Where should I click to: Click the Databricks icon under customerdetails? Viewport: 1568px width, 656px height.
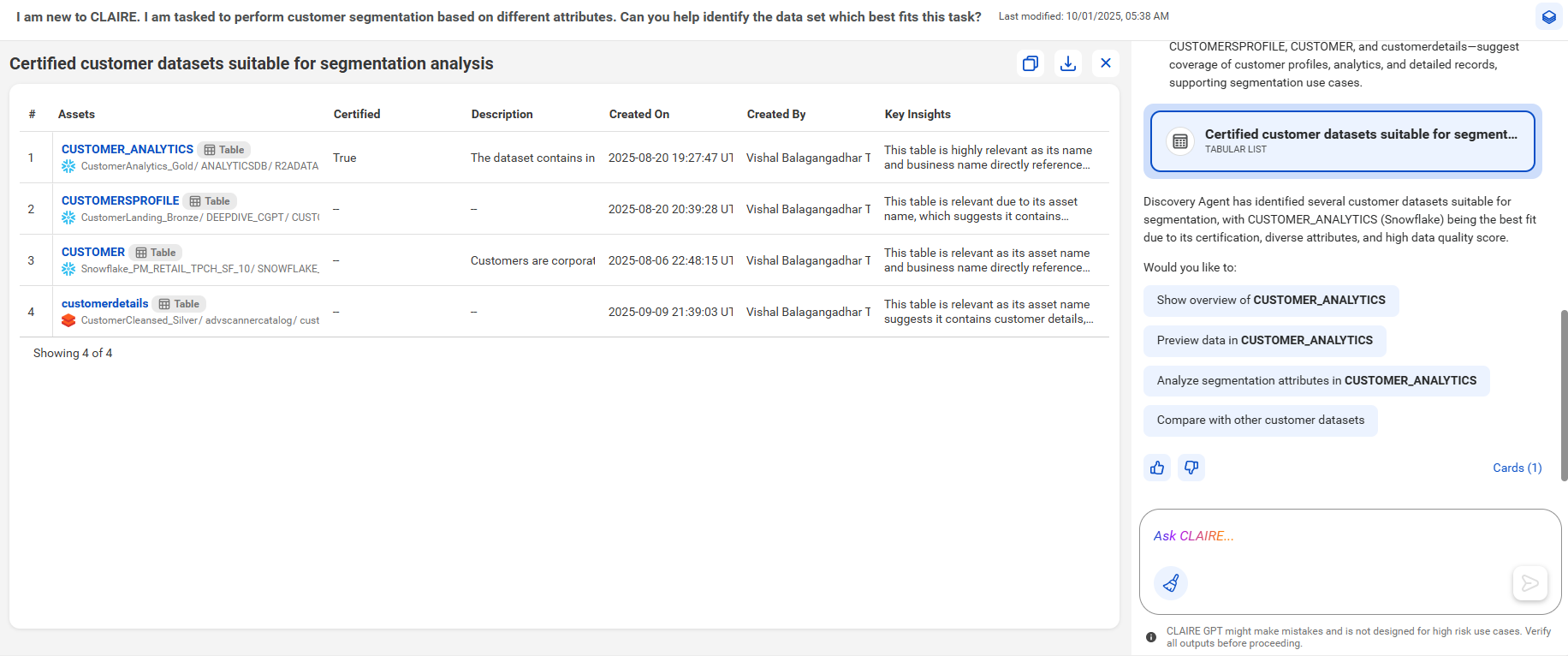click(68, 320)
